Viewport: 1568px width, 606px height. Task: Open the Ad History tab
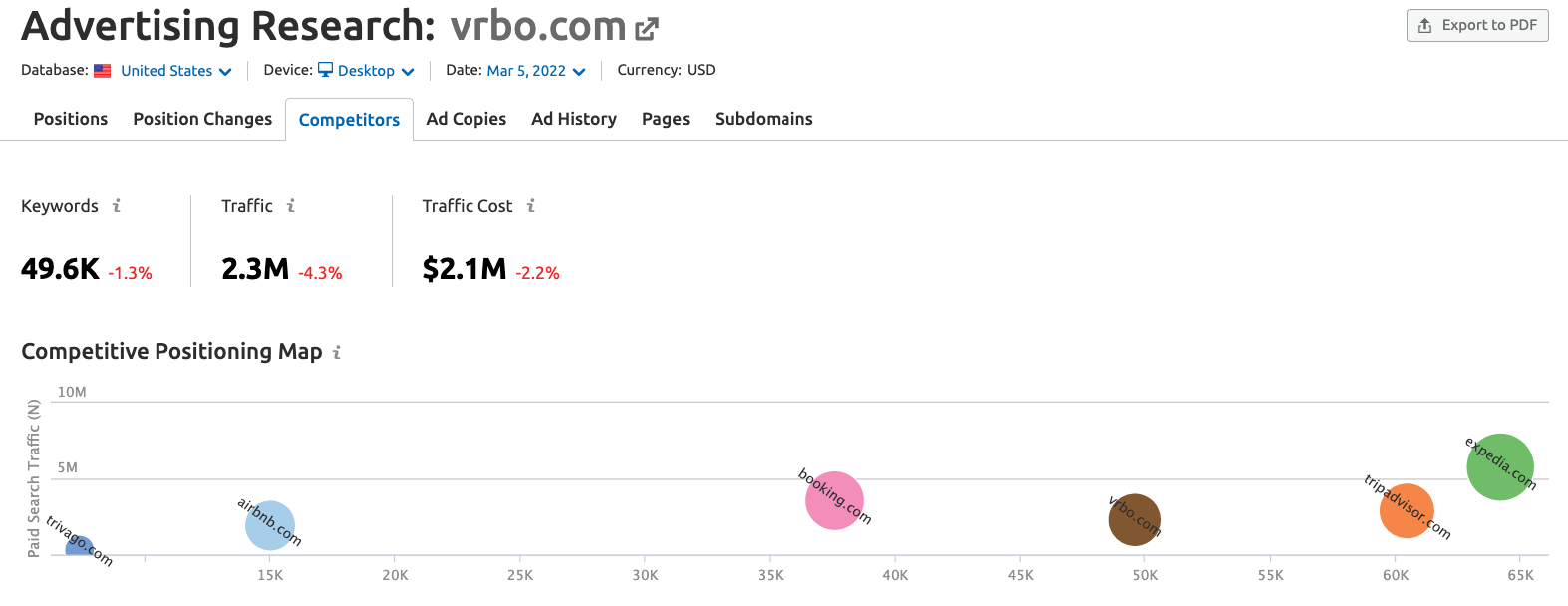tap(574, 119)
